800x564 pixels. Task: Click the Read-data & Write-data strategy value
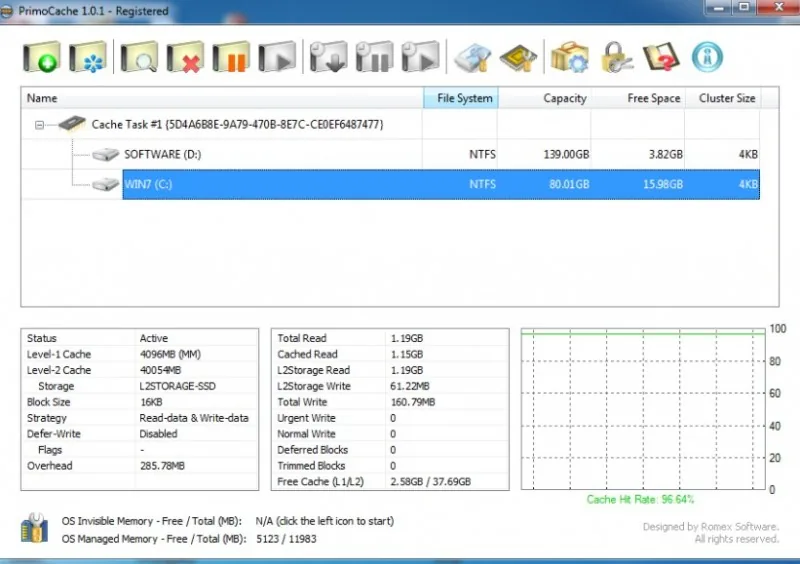(194, 418)
